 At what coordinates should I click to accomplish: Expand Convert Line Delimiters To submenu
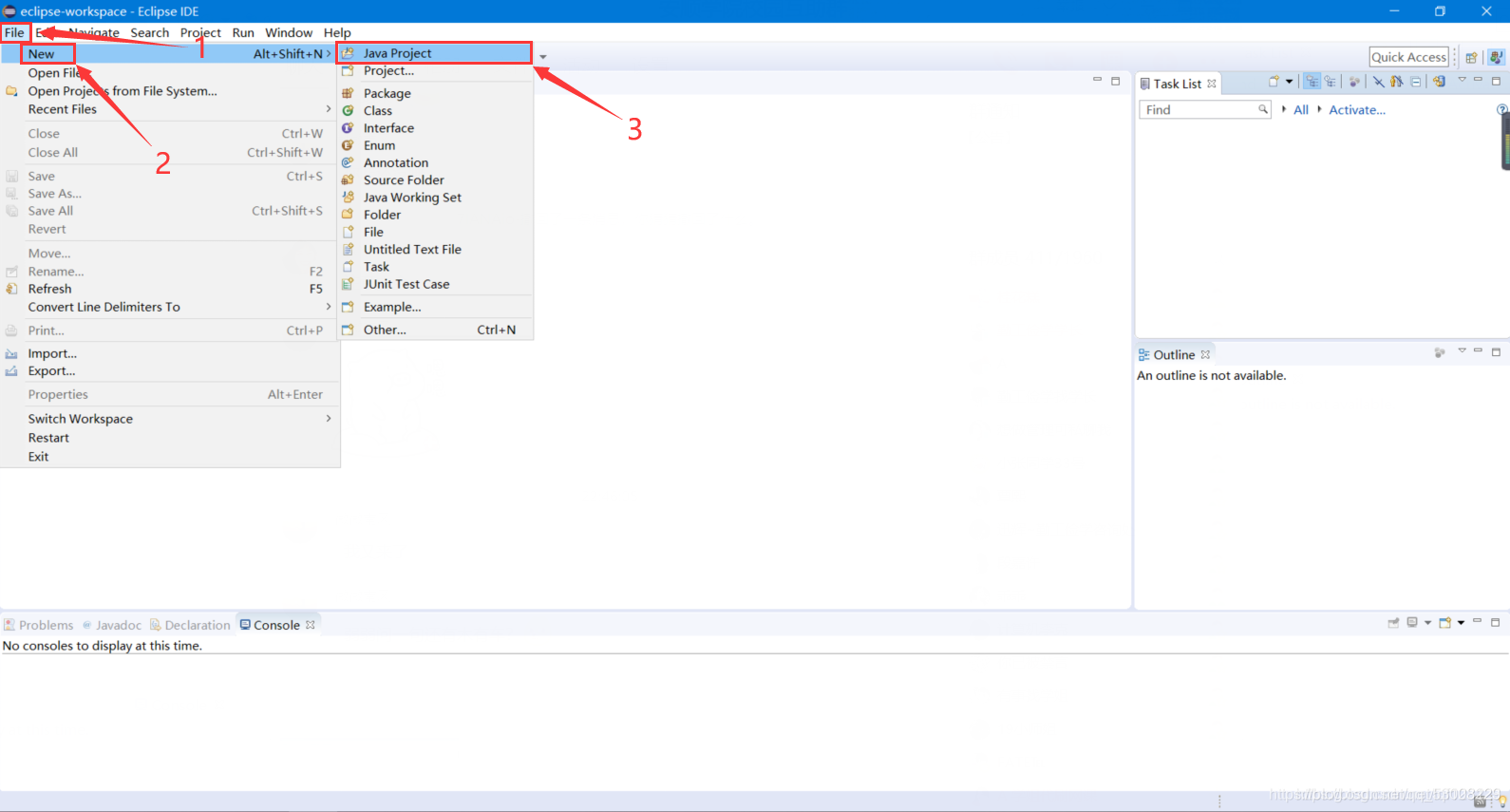coord(170,307)
